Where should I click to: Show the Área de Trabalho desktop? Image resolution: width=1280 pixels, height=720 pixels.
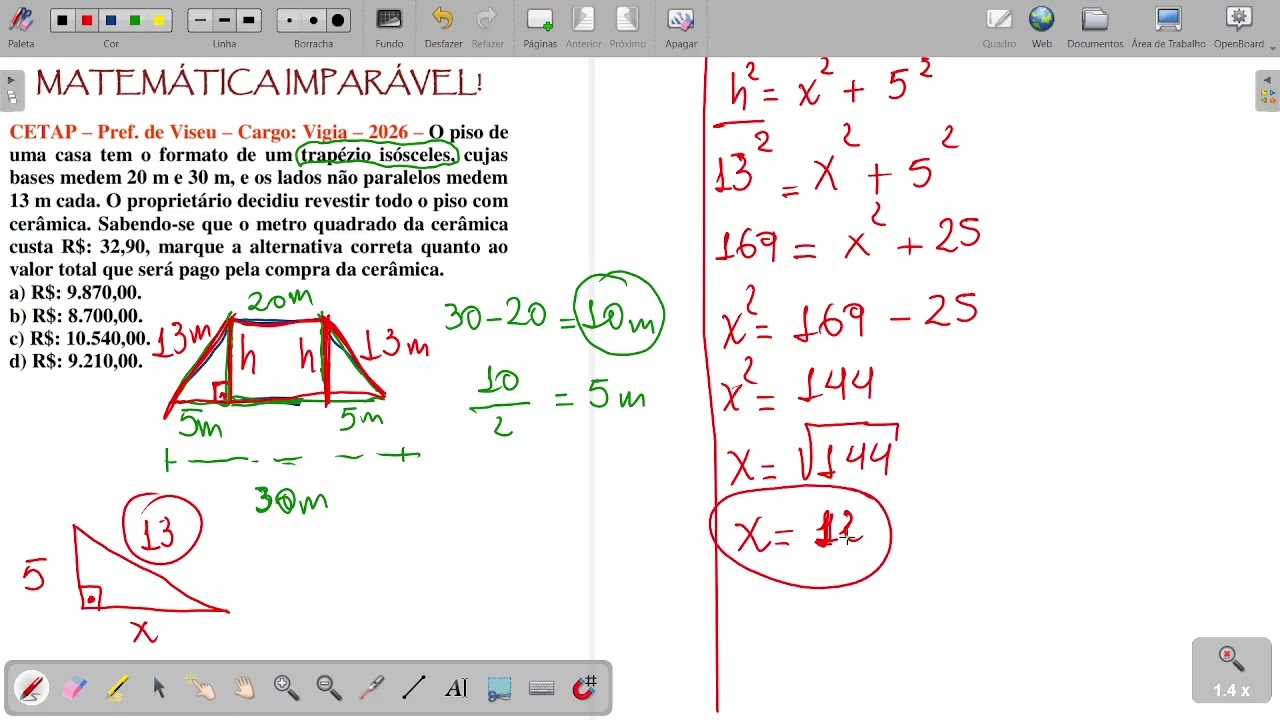click(1168, 27)
